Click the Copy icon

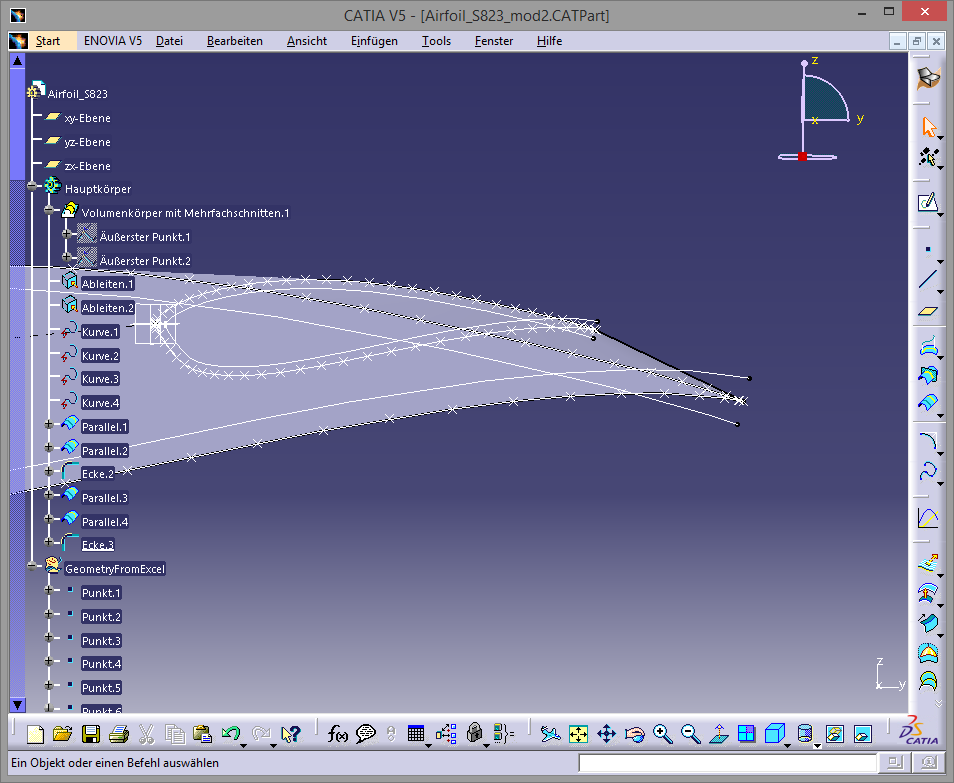tap(175, 734)
